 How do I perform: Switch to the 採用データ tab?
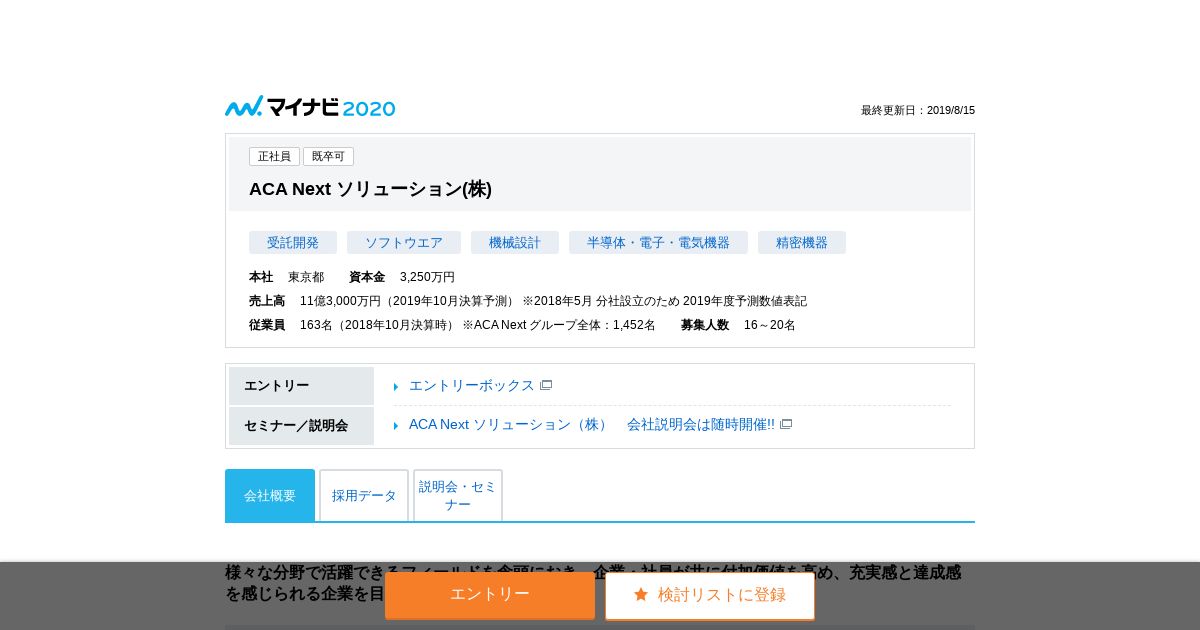(x=364, y=495)
